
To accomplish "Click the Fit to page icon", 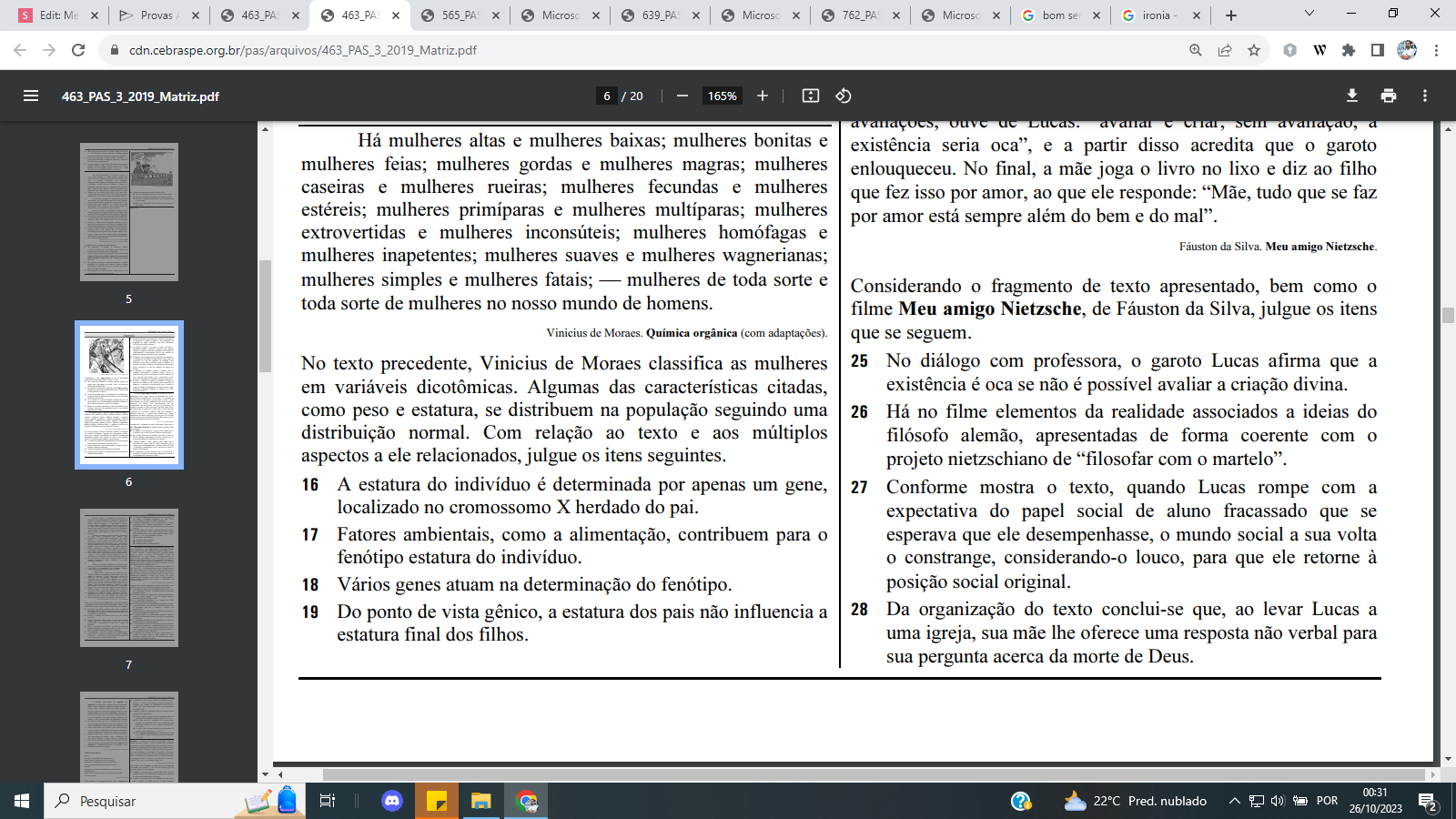I will pyautogui.click(x=811, y=96).
